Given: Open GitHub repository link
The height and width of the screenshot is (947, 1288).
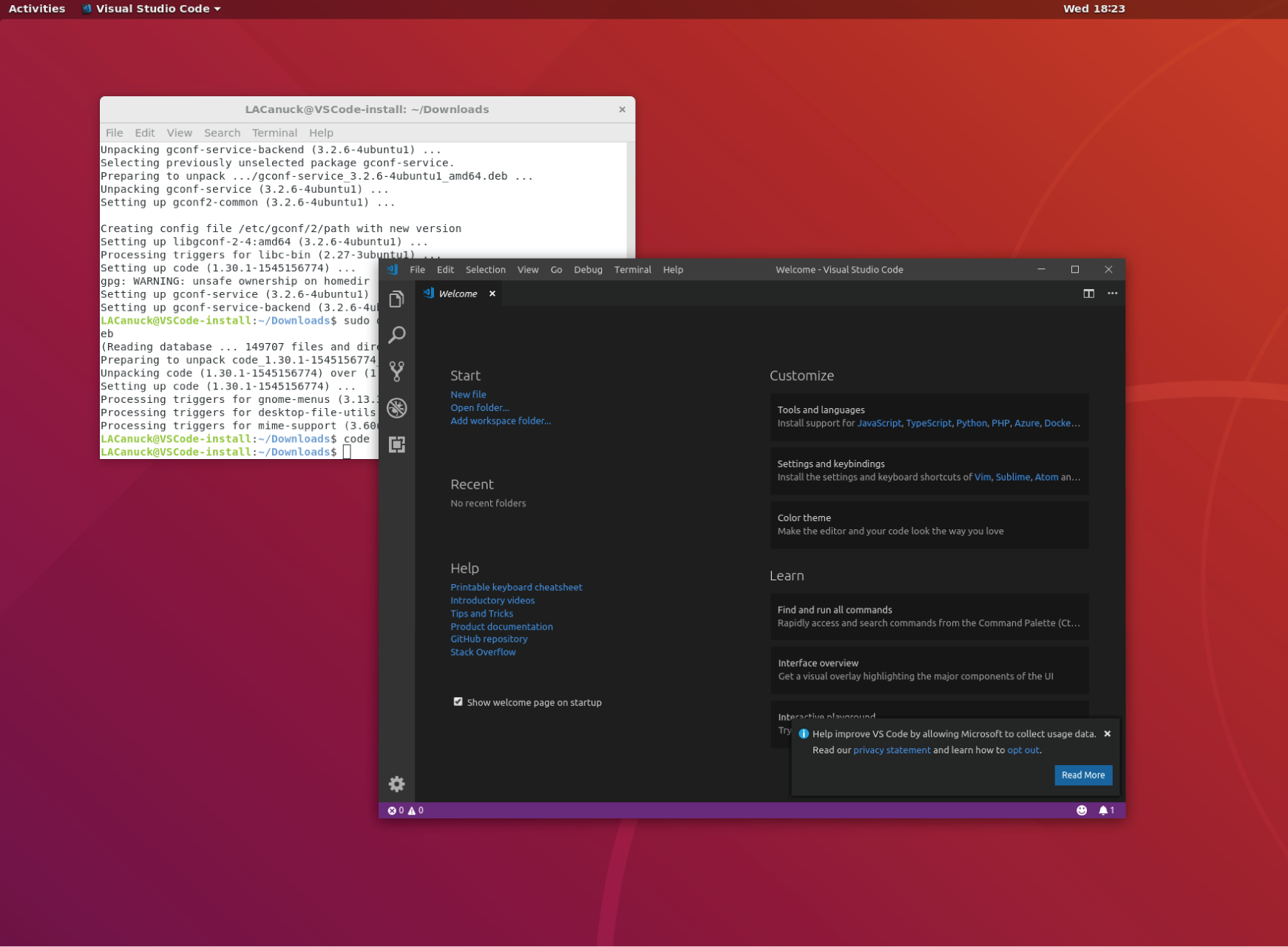Looking at the screenshot, I should click(489, 639).
